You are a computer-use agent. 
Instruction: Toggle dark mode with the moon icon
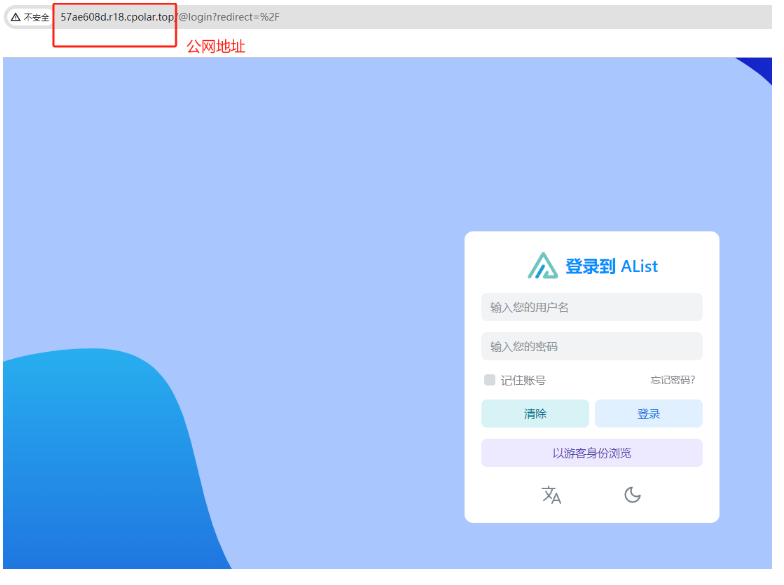632,495
